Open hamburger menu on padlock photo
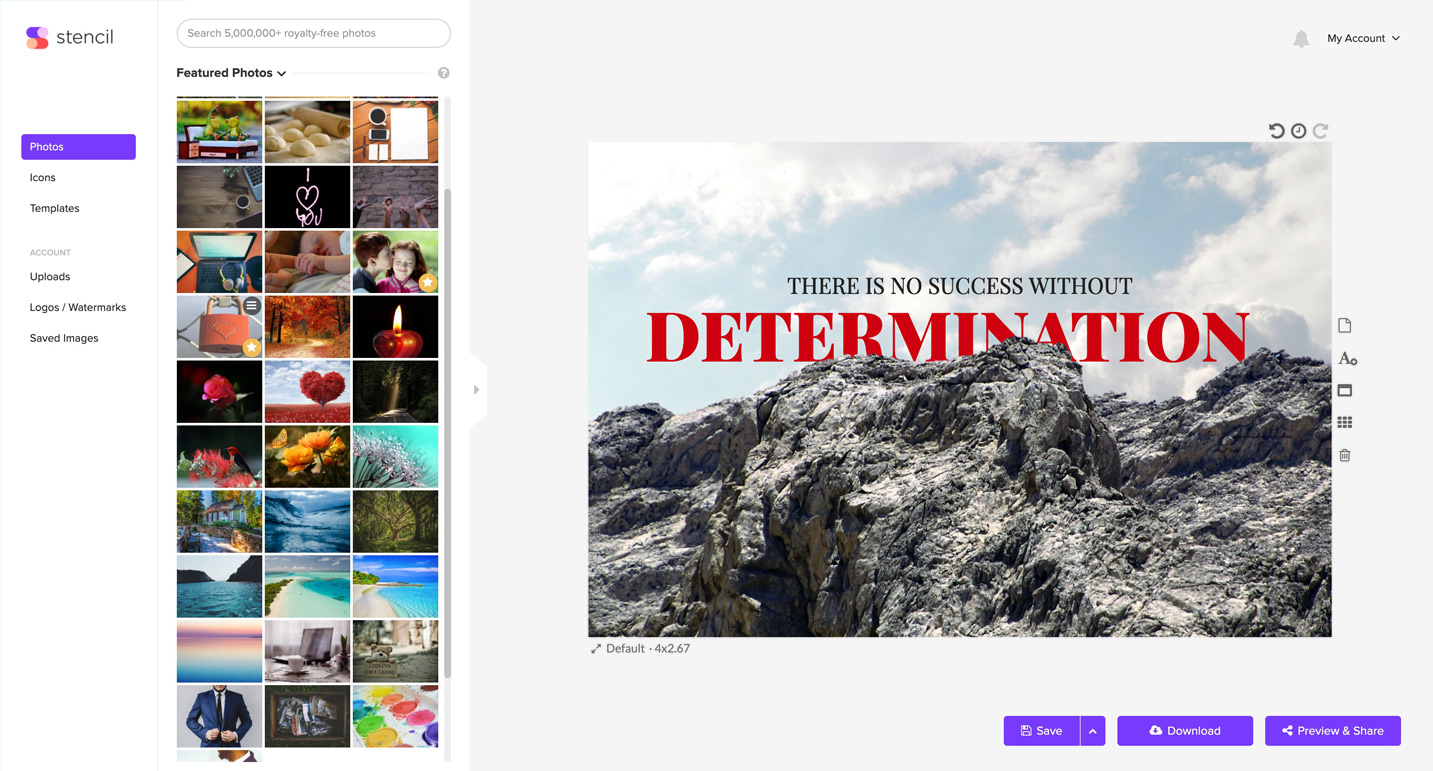This screenshot has height=771, width=1433. click(x=252, y=306)
